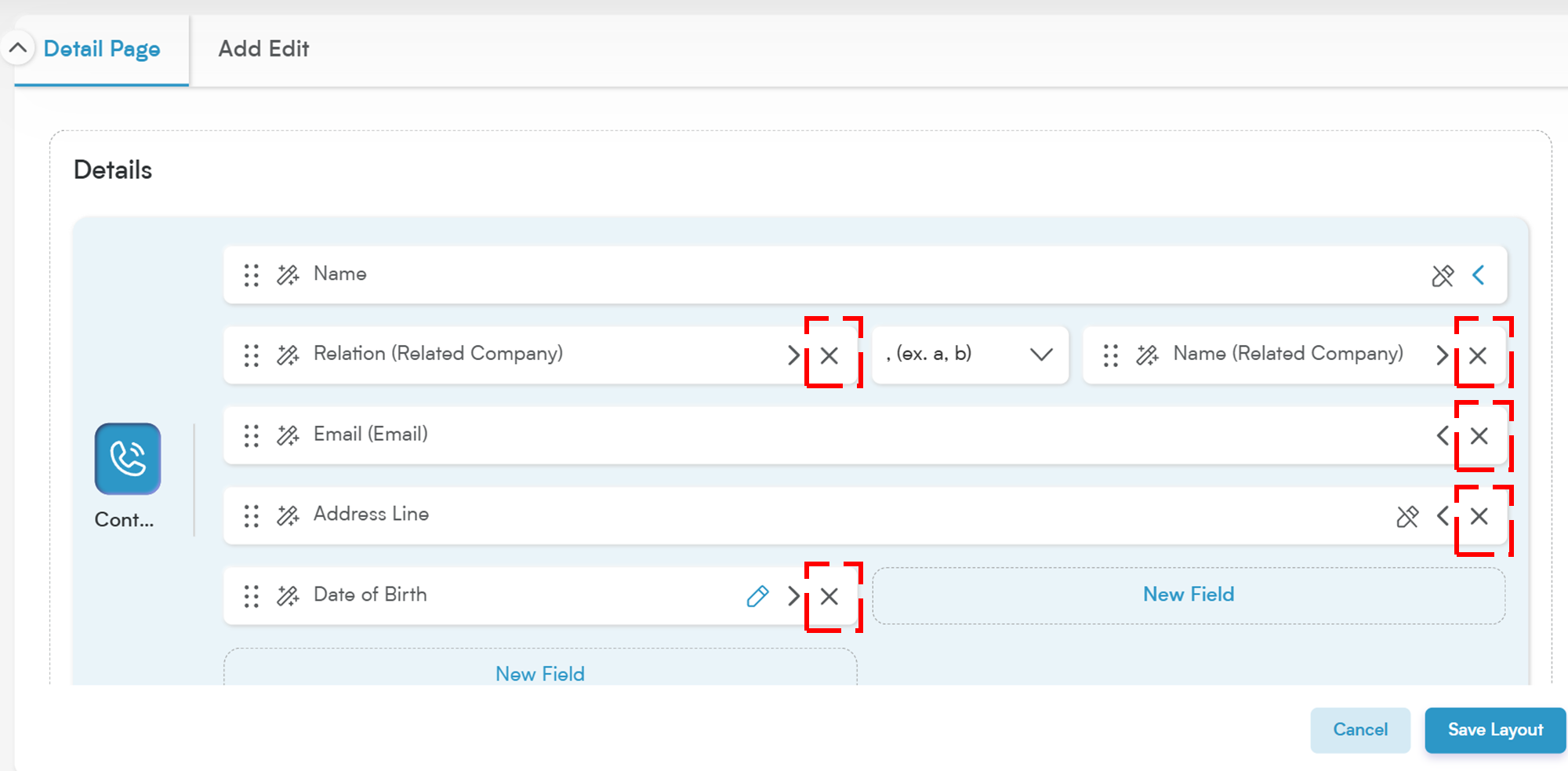Remove the Relation (Related Company) field
This screenshot has width=1568, height=771.
coord(829,355)
